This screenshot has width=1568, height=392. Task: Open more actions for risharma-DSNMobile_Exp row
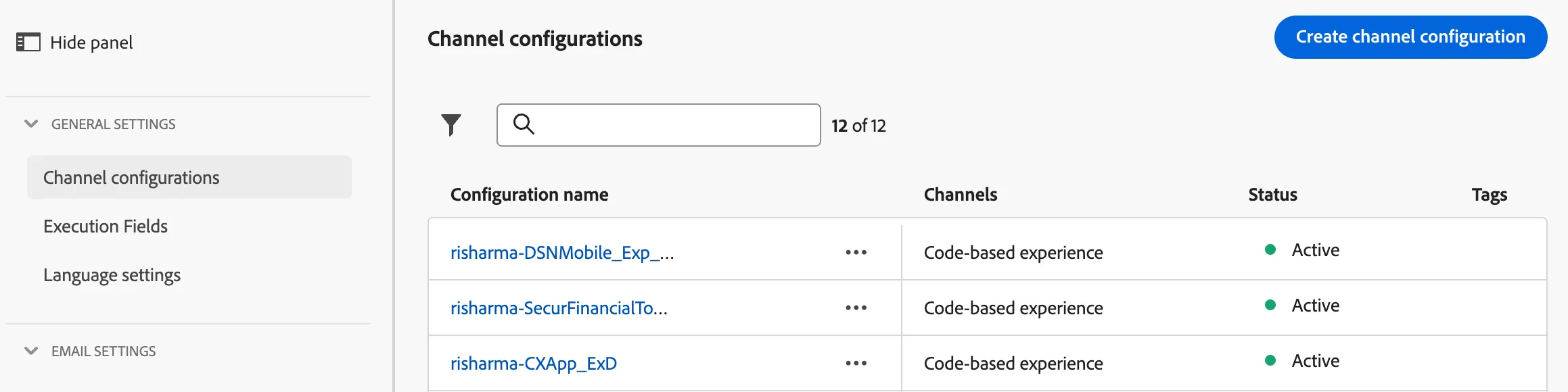856,252
